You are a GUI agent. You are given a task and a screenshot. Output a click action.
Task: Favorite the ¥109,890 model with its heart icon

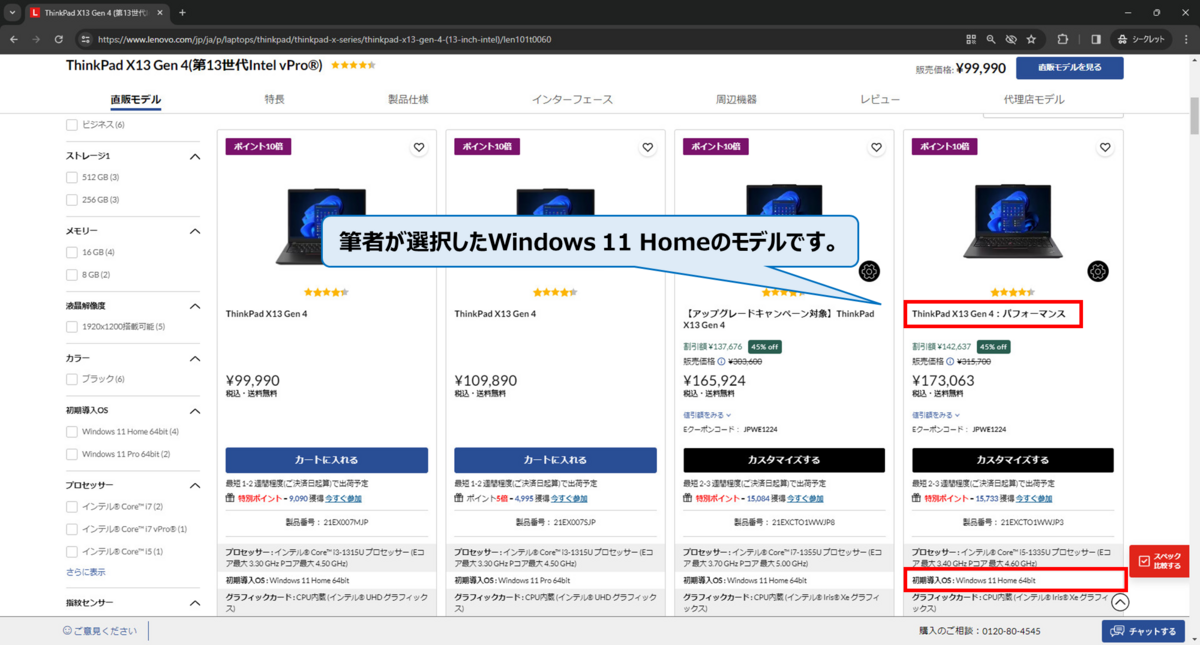(x=648, y=147)
